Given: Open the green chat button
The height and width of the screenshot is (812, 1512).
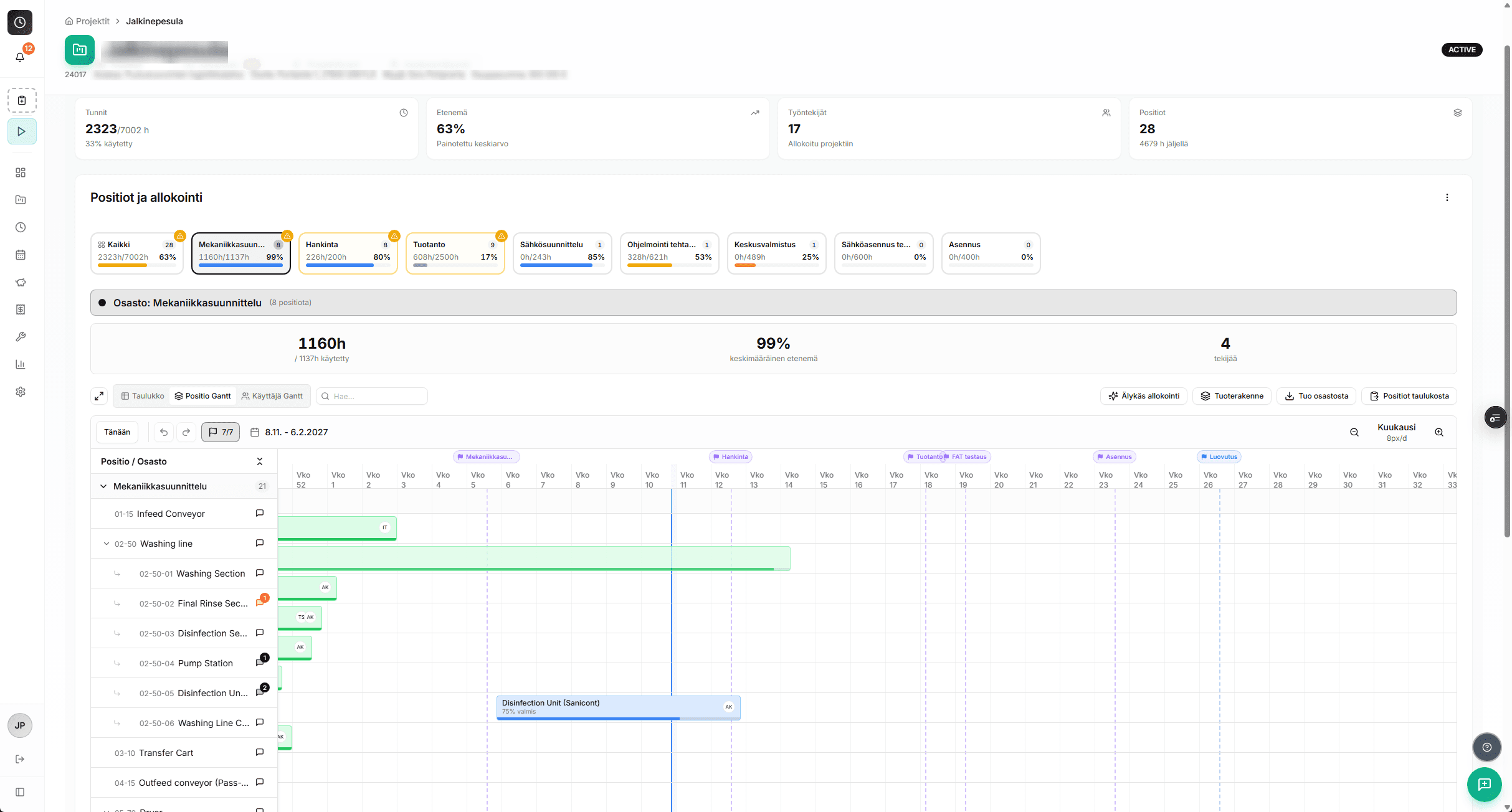Looking at the screenshot, I should pos(1484,784).
